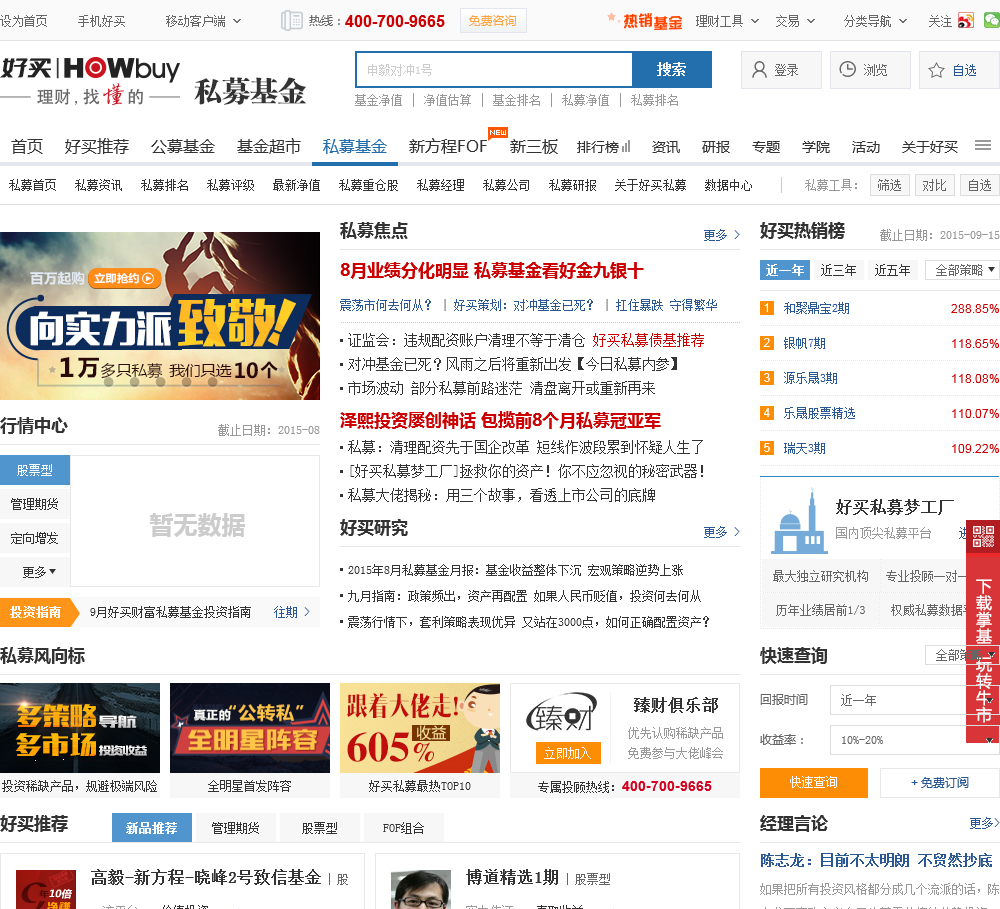
Task: Open the hamburger menu icon in navigation
Action: pos(983,146)
